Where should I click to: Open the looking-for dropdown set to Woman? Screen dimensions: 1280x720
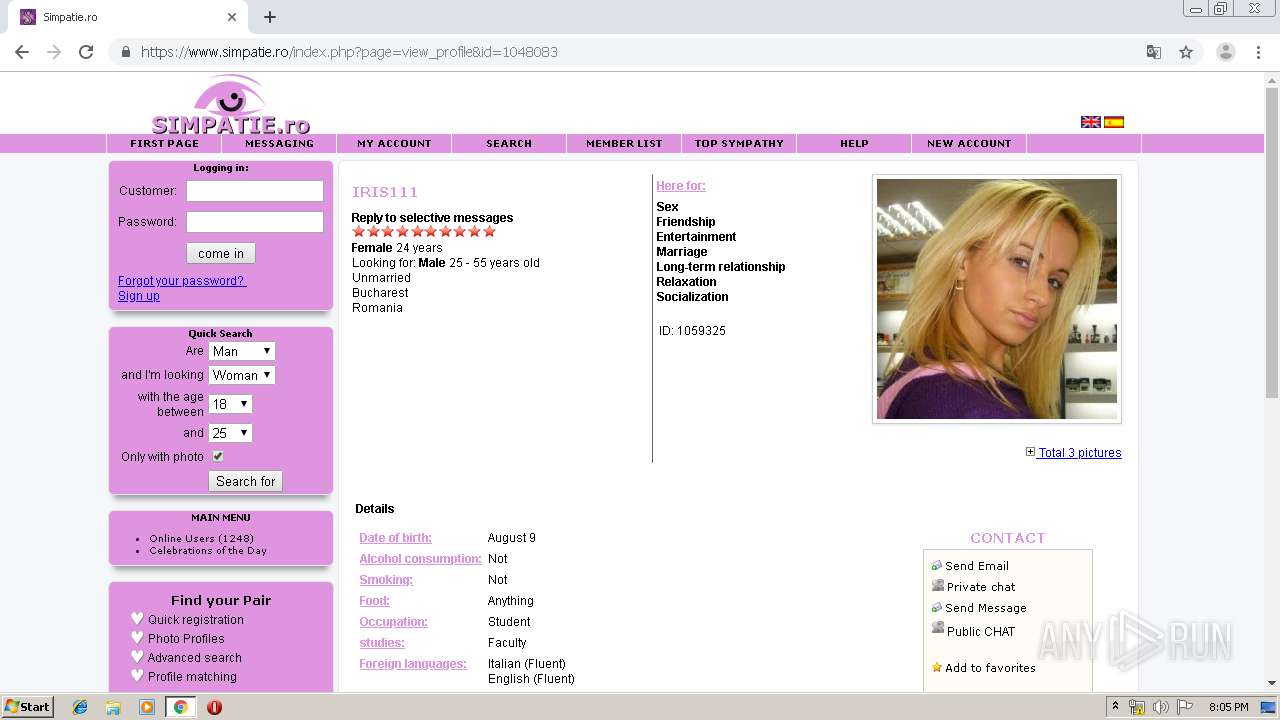(242, 375)
